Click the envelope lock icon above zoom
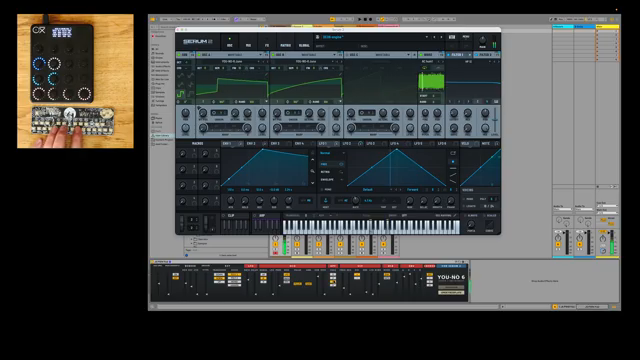This screenshot has height=360, width=640. [313, 153]
